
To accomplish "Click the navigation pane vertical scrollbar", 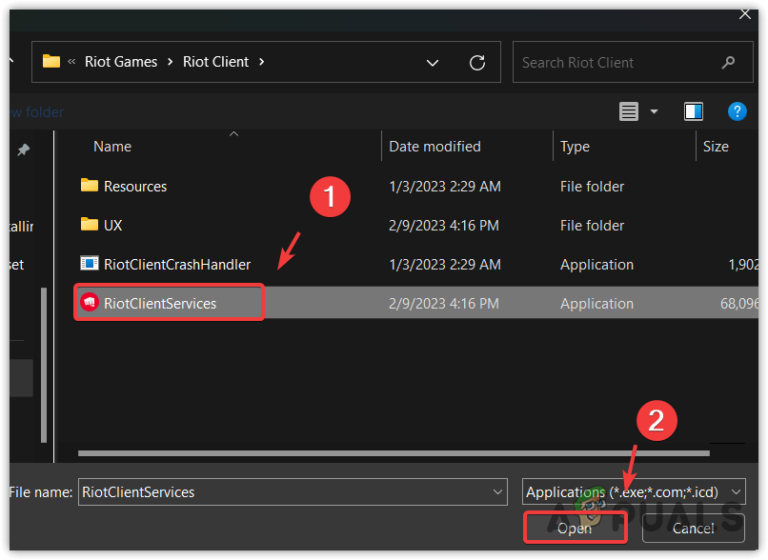I will click(x=44, y=365).
